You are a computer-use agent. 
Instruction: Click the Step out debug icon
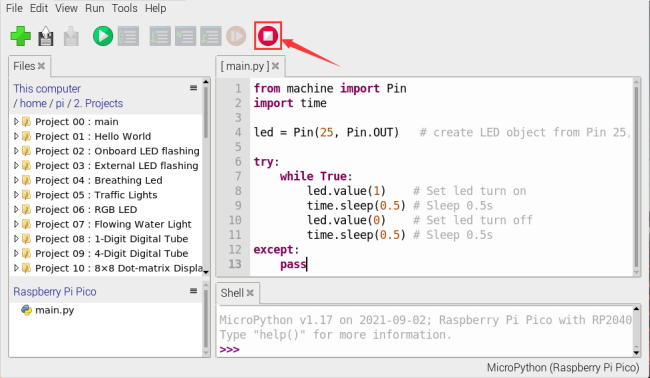[211, 36]
